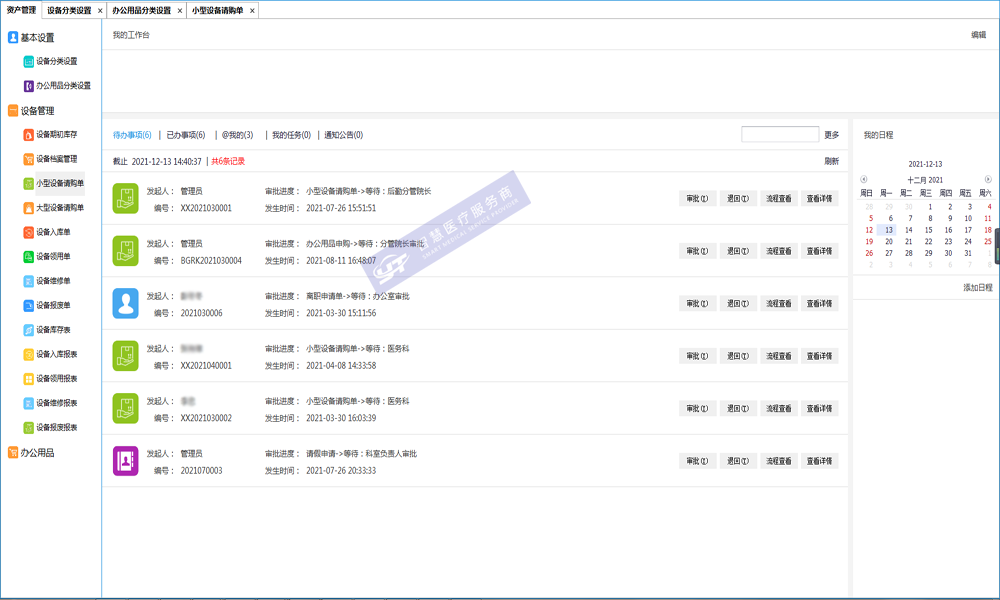Screen dimensions: 1000x600
Task: Click 审批 for record XX2021030001
Action: point(698,198)
